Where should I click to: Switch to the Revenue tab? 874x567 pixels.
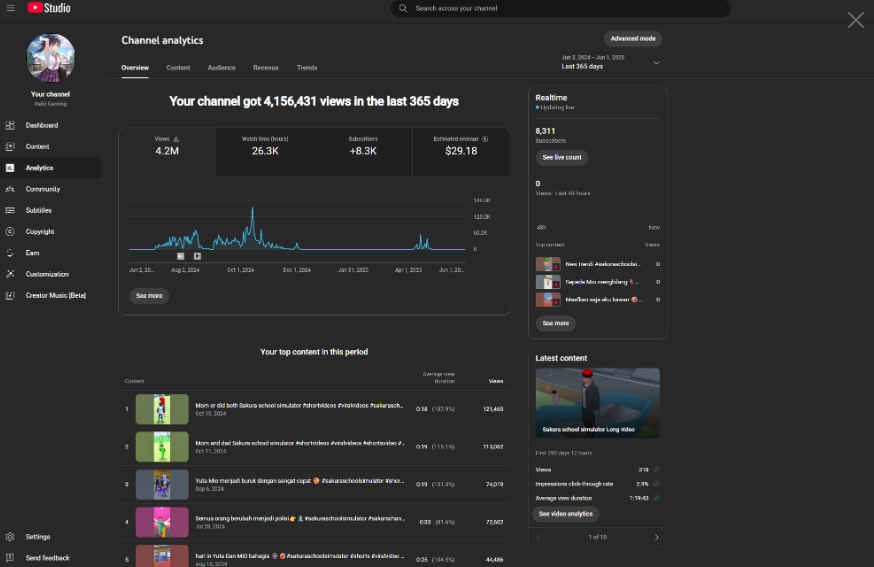pos(265,67)
